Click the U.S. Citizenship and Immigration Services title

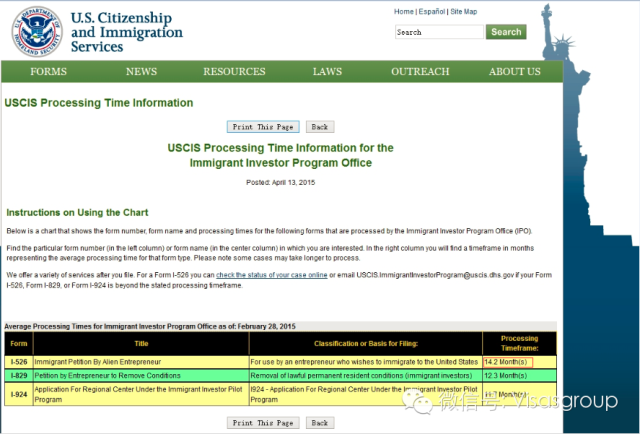tap(127, 32)
